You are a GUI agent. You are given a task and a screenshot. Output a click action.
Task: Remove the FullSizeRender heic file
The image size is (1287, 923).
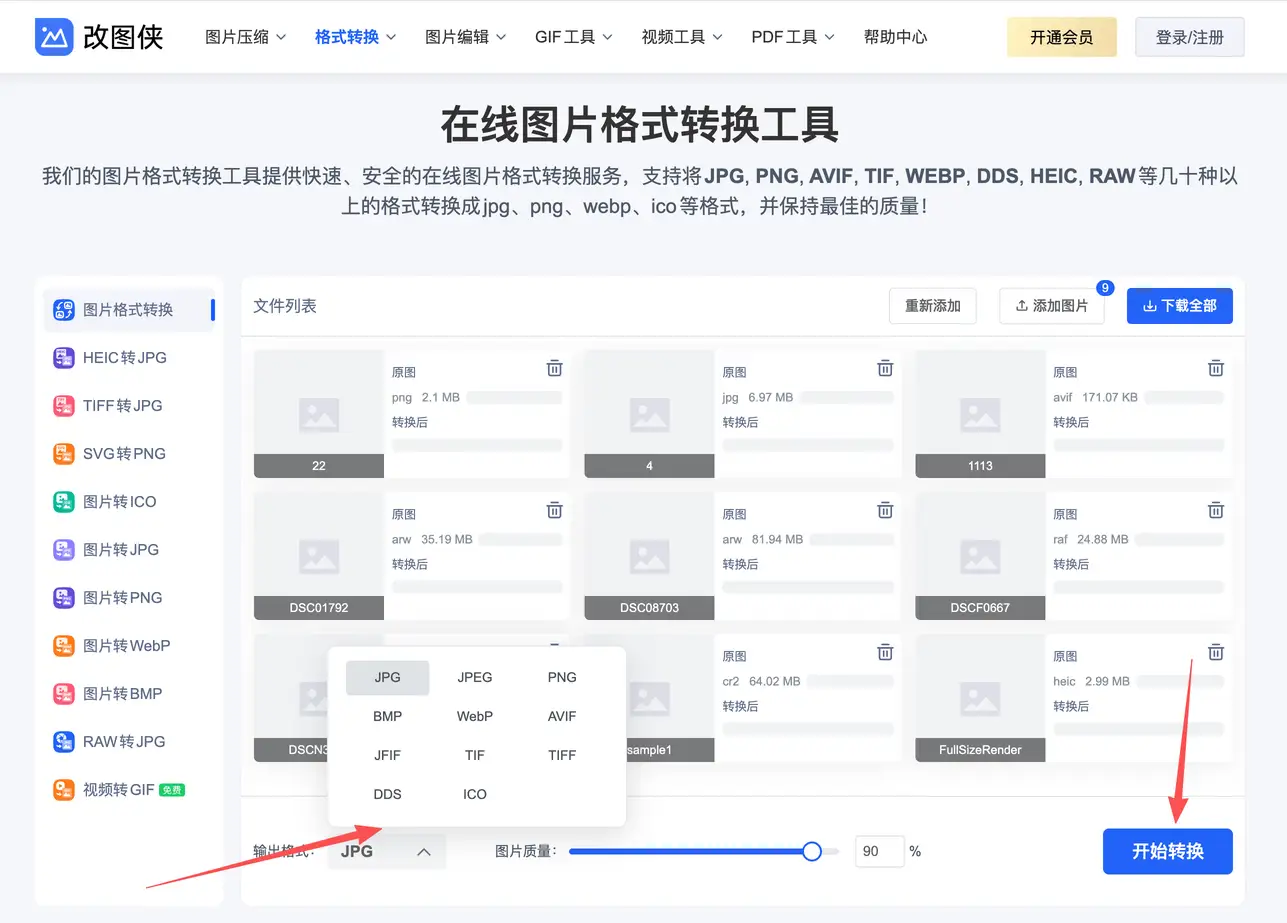tap(1215, 652)
